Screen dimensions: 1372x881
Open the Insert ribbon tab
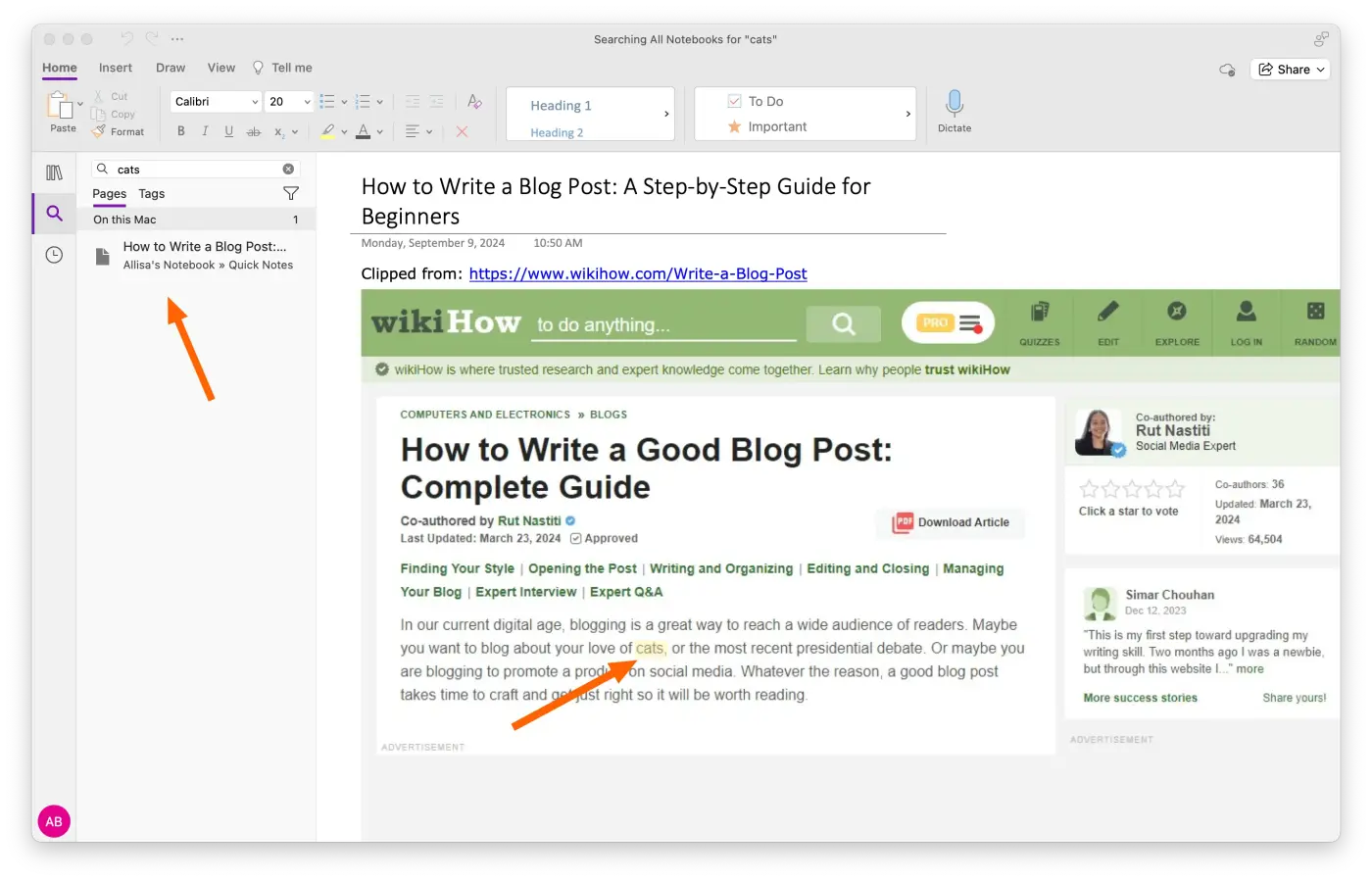116,68
